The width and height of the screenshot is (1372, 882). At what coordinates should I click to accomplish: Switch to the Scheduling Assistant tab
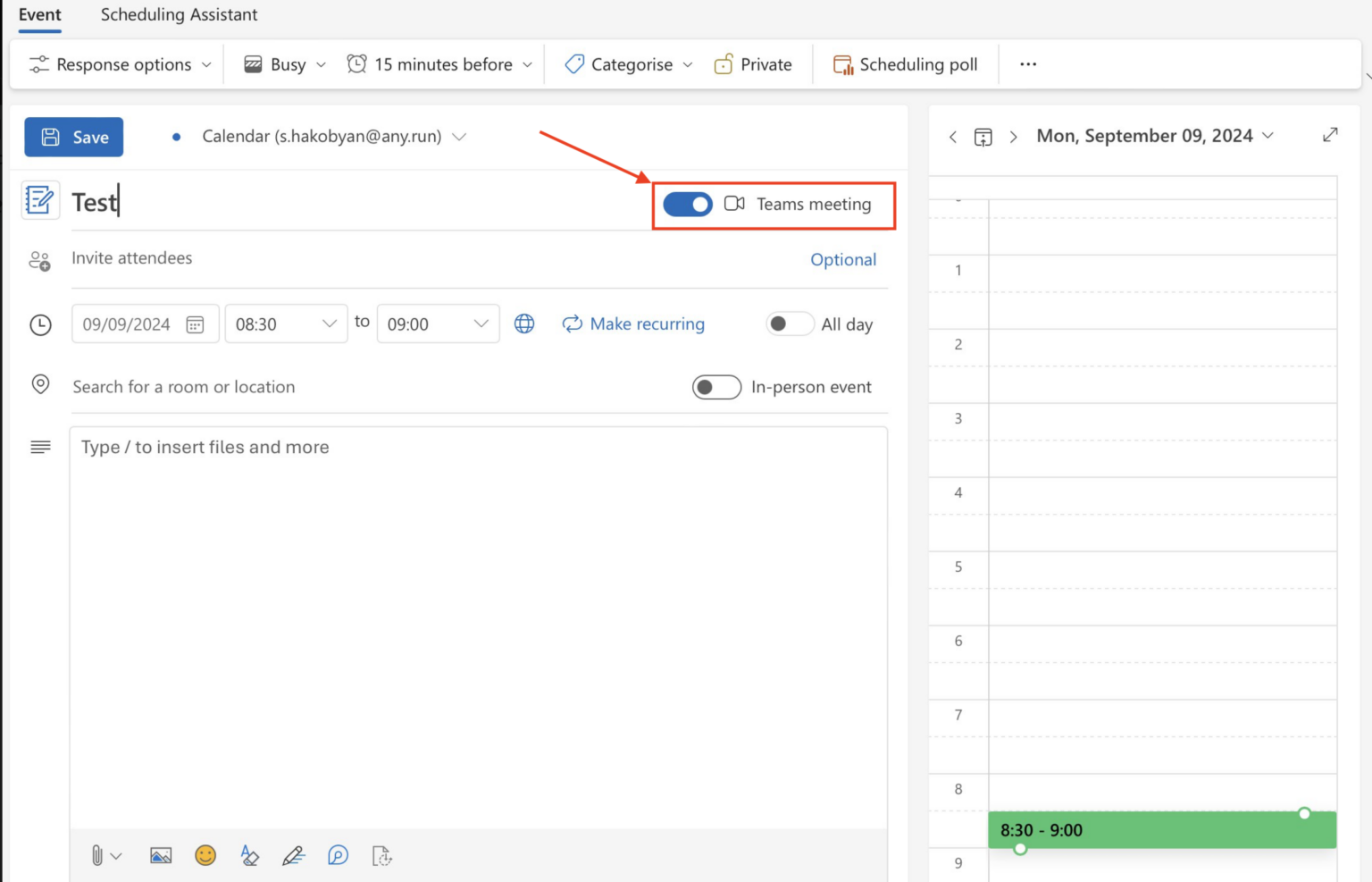(x=179, y=14)
